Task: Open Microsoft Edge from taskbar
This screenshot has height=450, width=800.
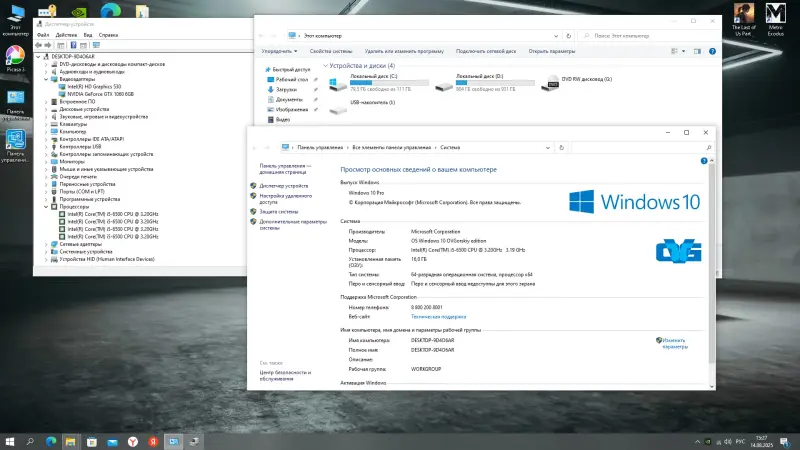Action: coord(51,441)
